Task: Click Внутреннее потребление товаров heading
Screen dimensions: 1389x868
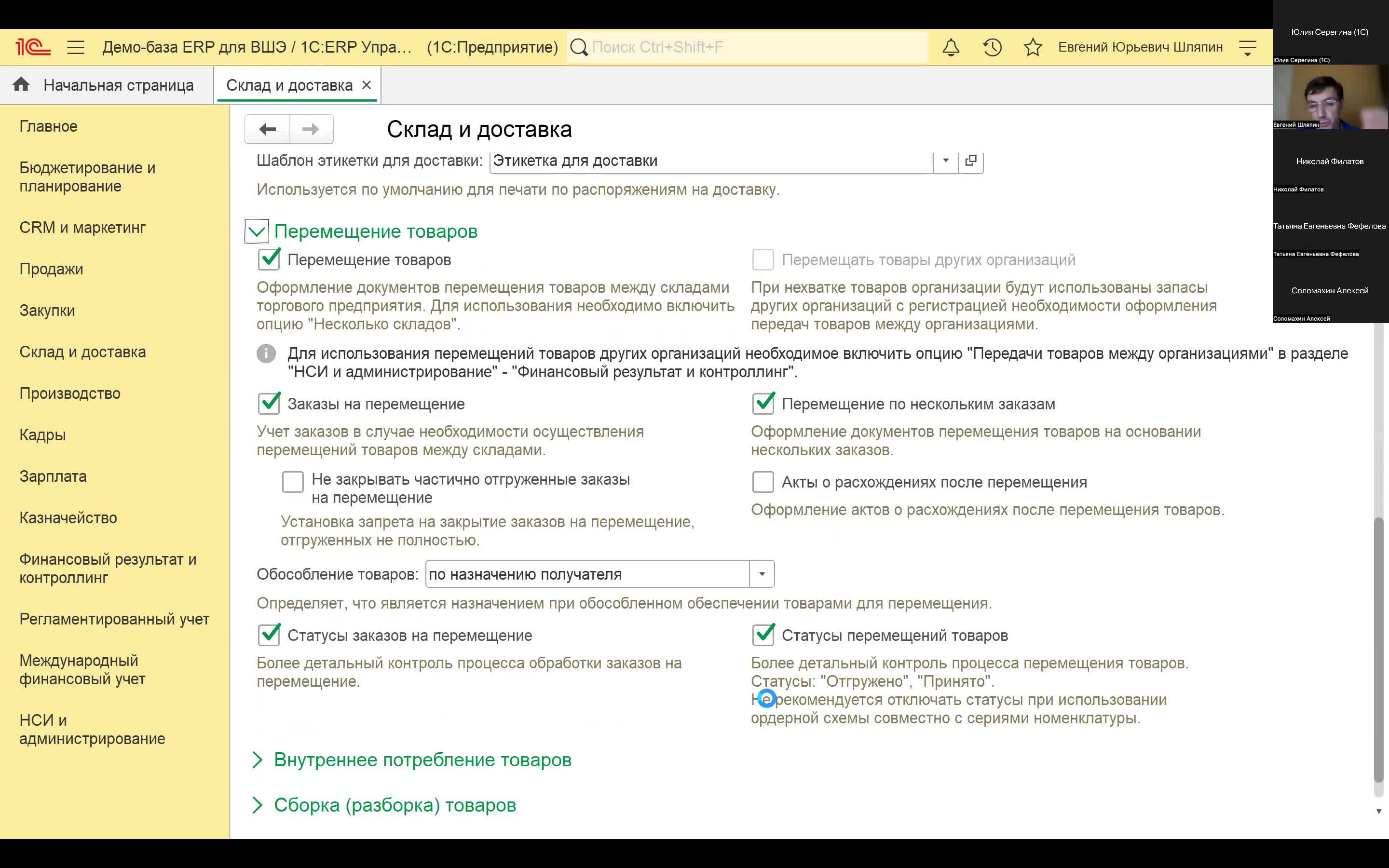Action: 422,759
